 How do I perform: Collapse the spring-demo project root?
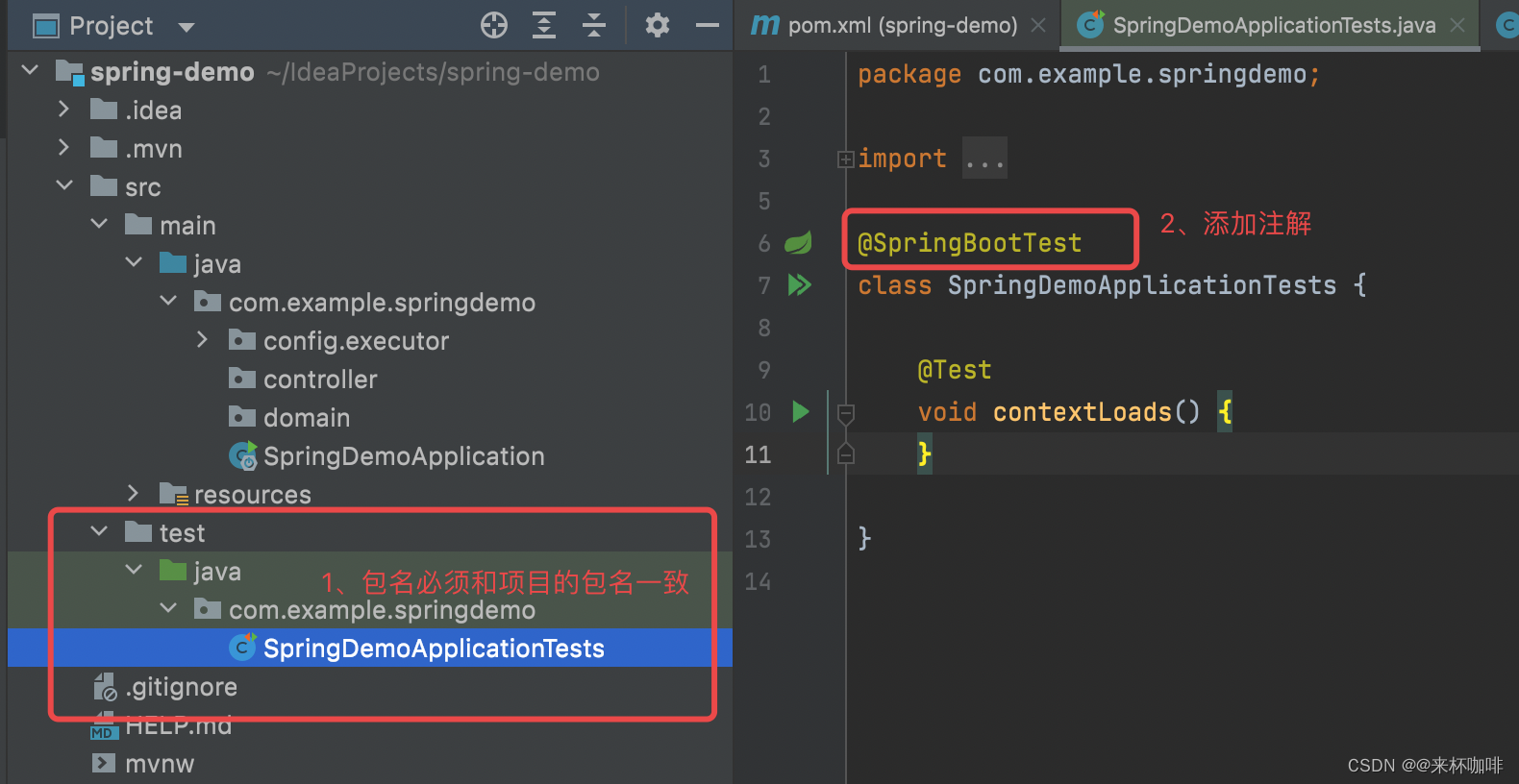30,70
